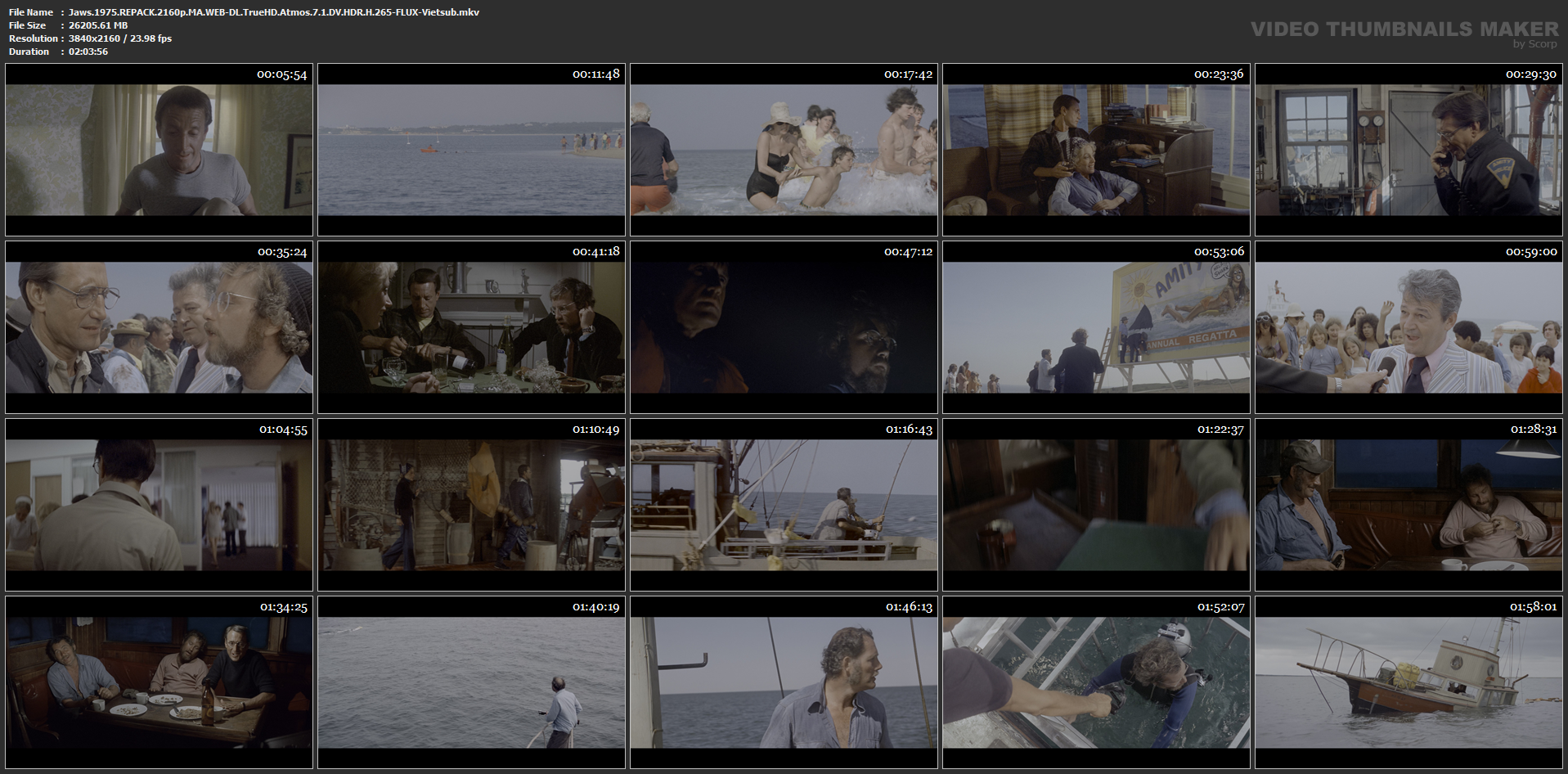
Task: Pick the thumbnail at 01:04:55
Action: [x=159, y=505]
